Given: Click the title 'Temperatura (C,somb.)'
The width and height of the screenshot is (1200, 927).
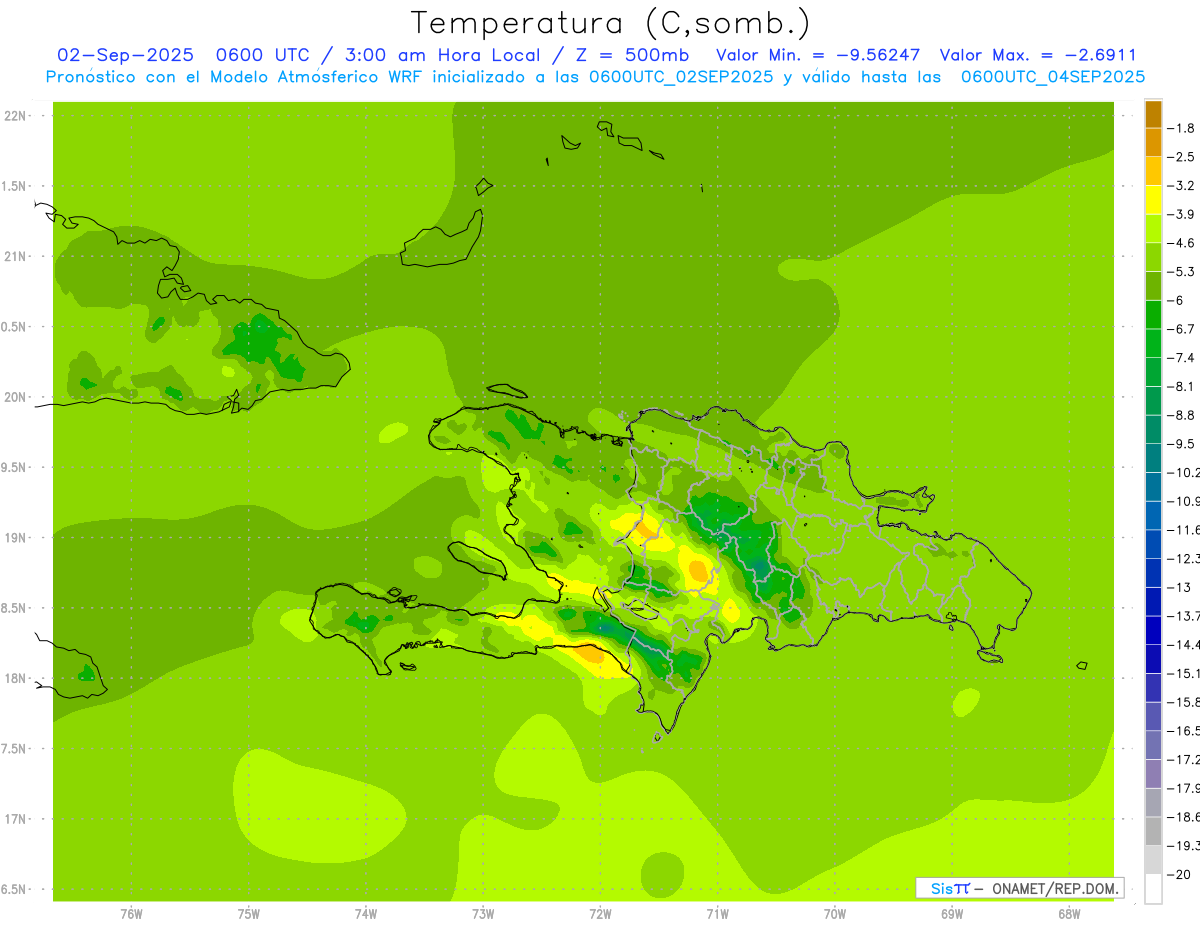Looking at the screenshot, I should point(610,23).
